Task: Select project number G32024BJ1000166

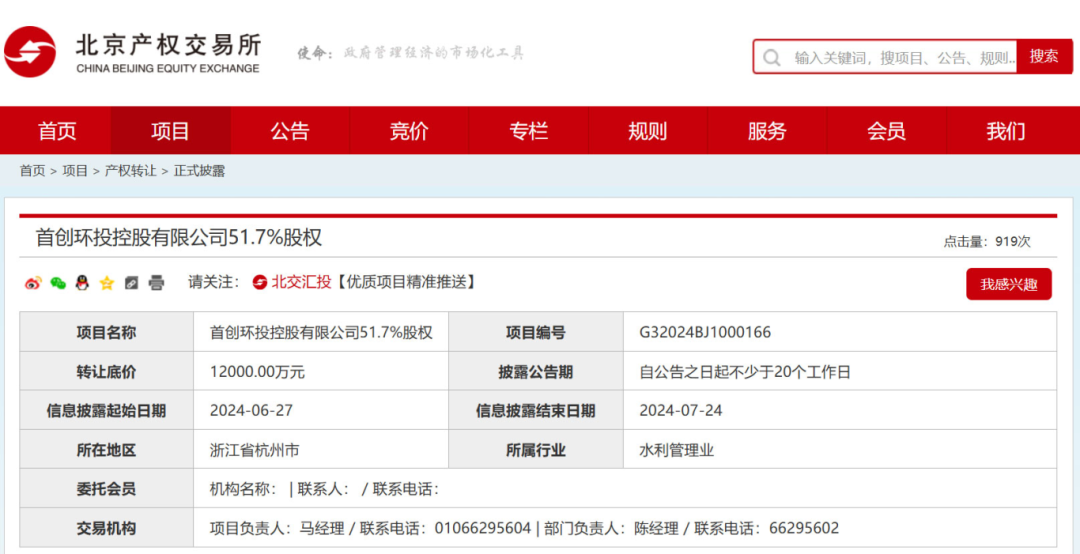Action: (x=705, y=333)
